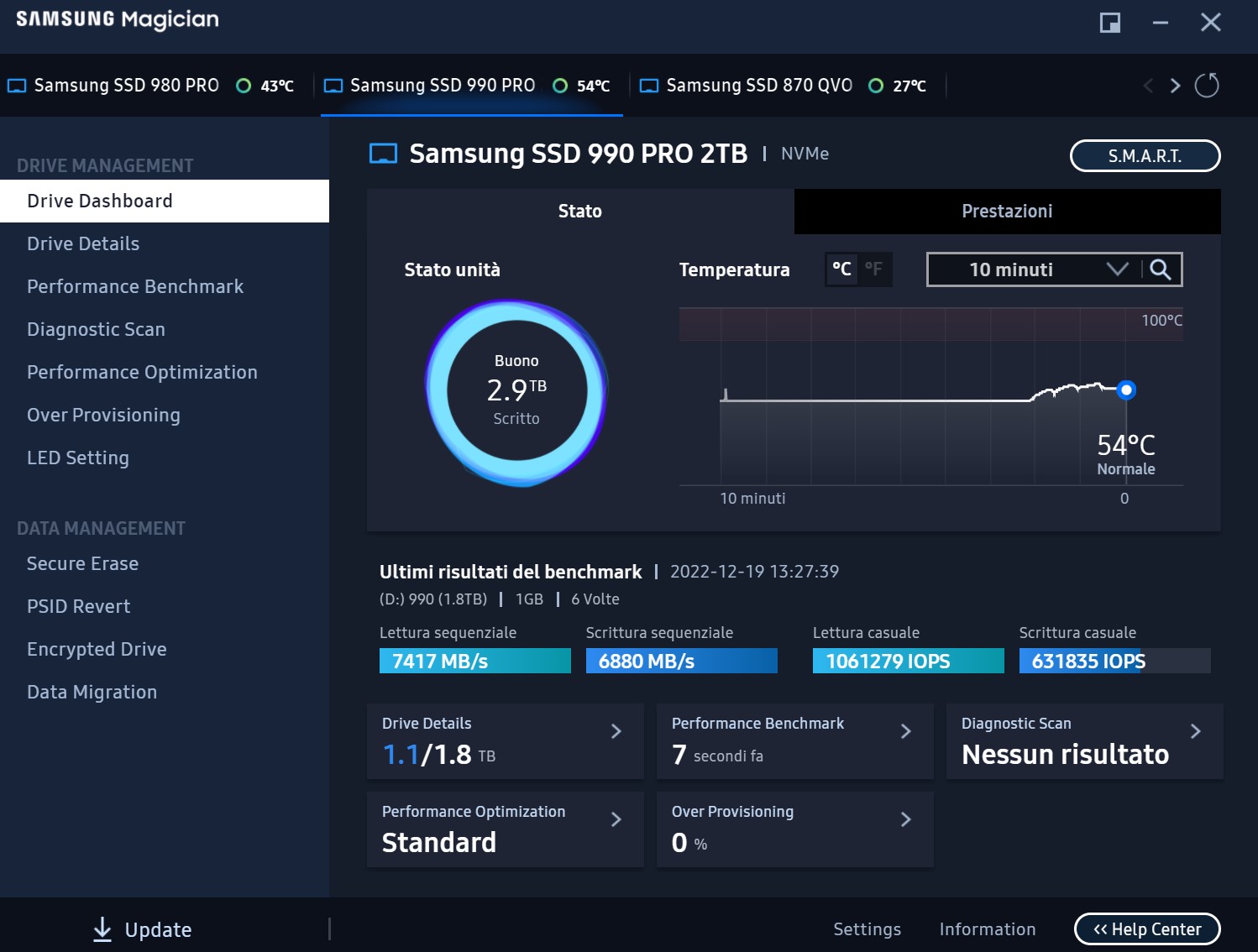Open Drive Details card via its chevron

coord(616,731)
